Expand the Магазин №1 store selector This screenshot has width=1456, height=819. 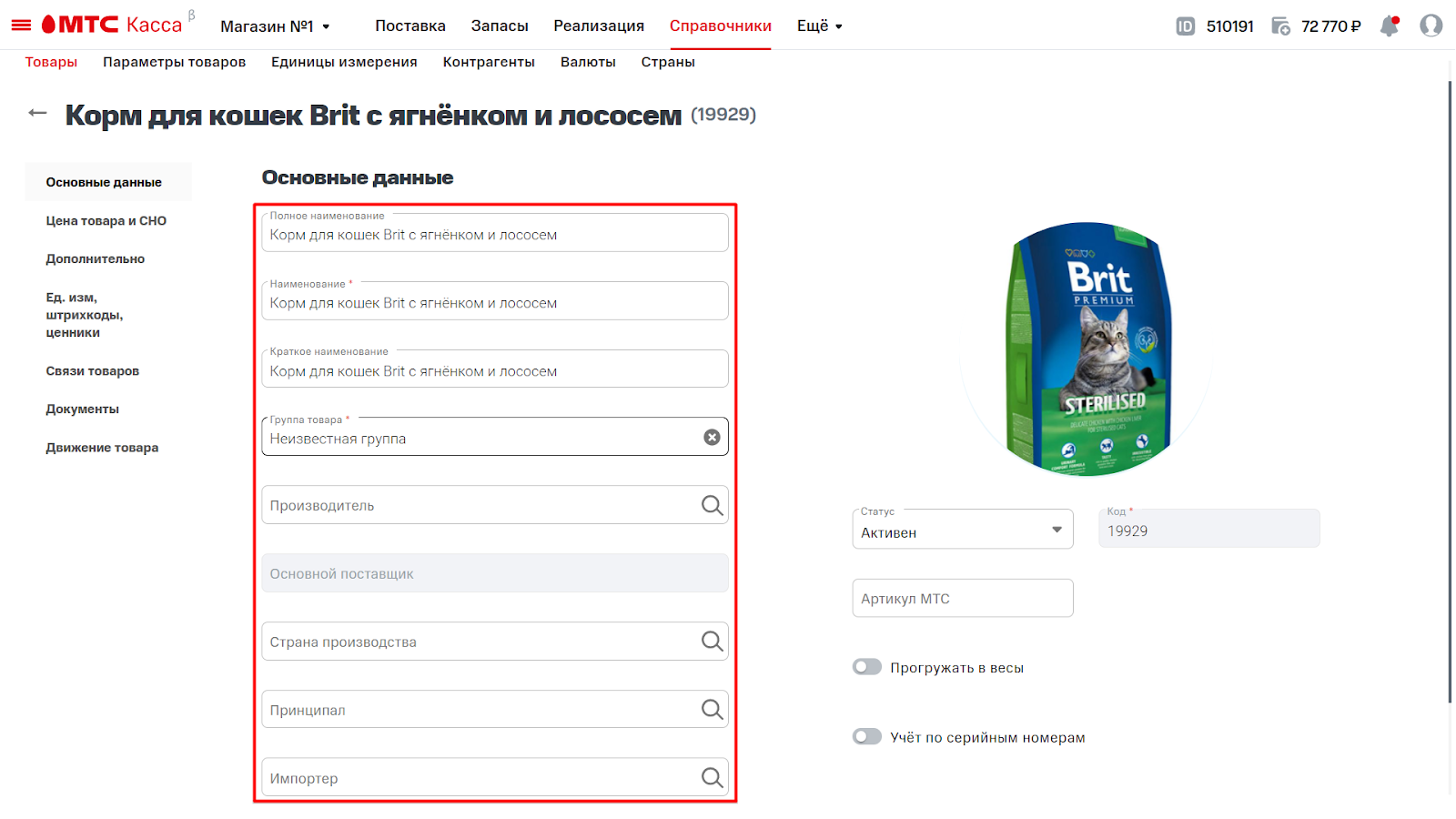click(275, 26)
